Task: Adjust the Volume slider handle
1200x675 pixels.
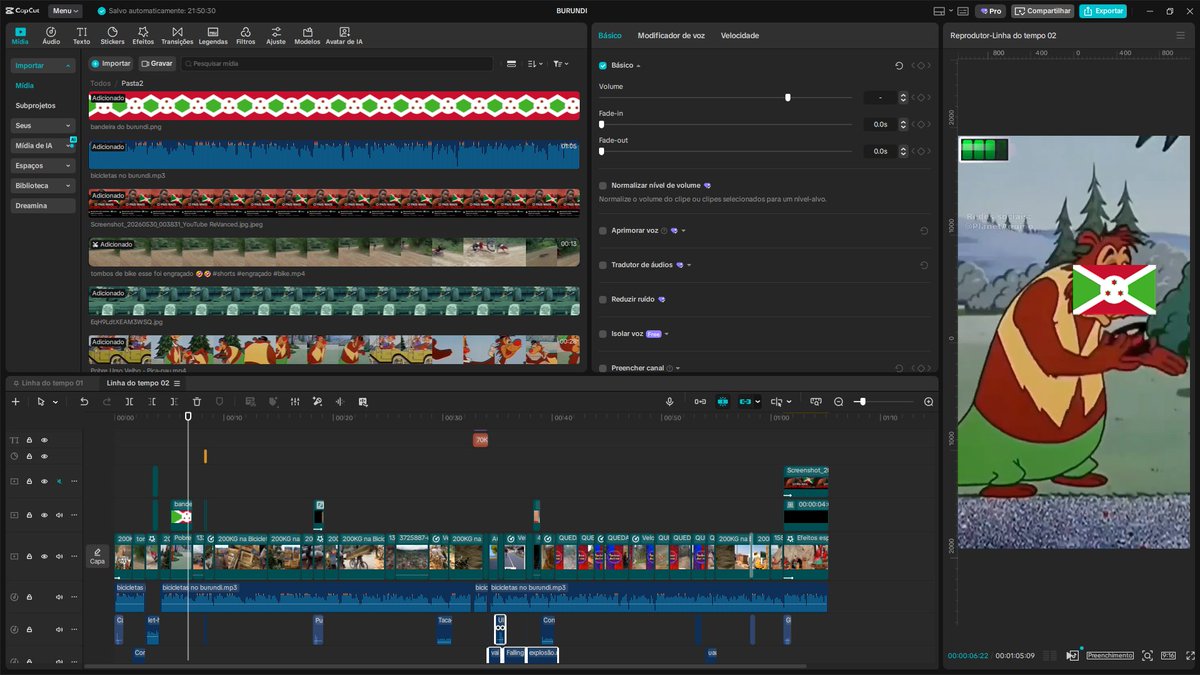Action: (788, 97)
